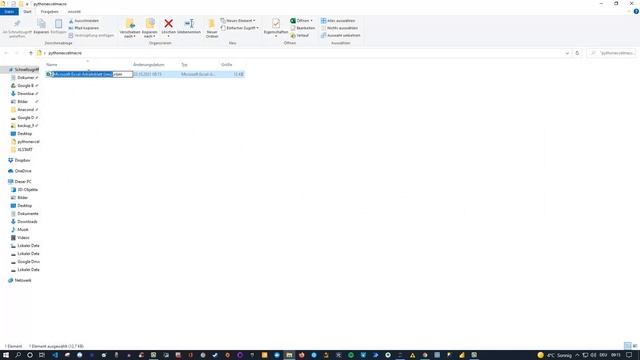
Task: Click Verlauf history icon
Action: [x=300, y=35]
